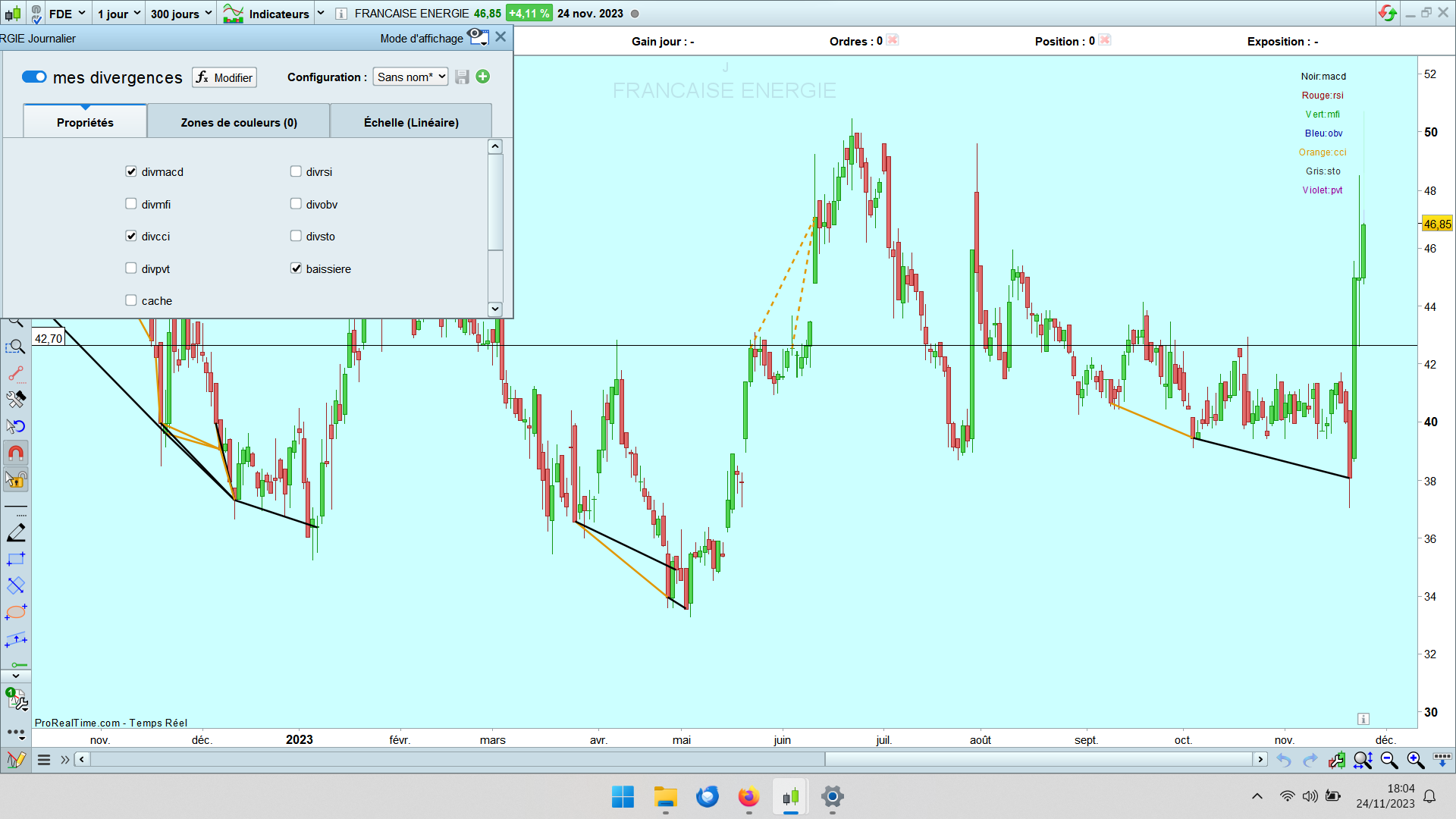Click the Modifier button
This screenshot has height=819, width=1456.
pos(224,77)
